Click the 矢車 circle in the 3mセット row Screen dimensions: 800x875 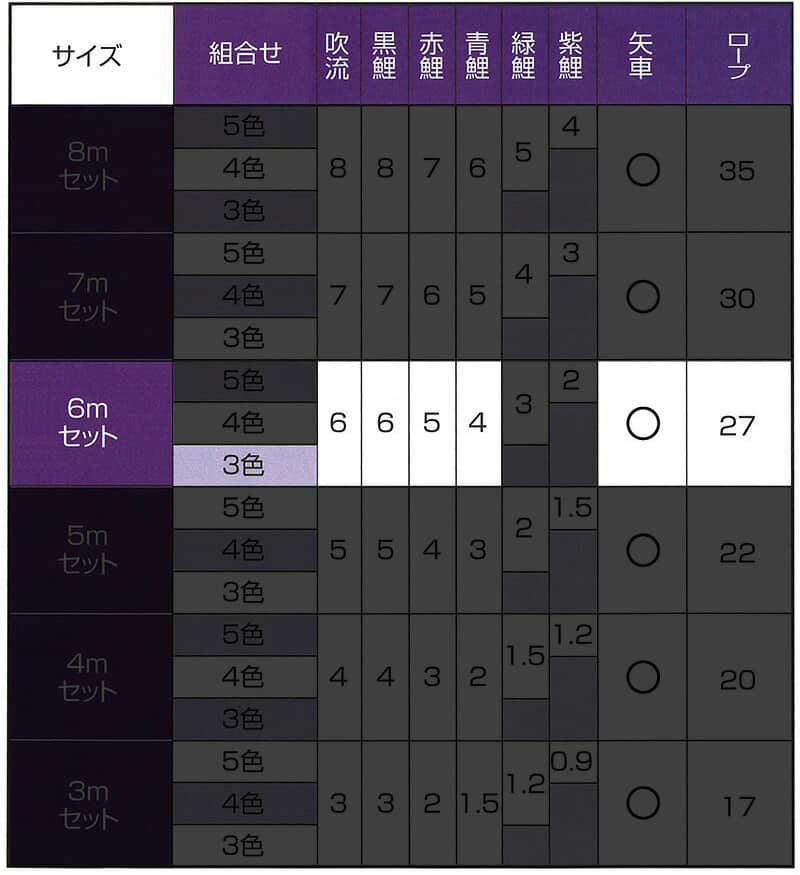[x=642, y=803]
